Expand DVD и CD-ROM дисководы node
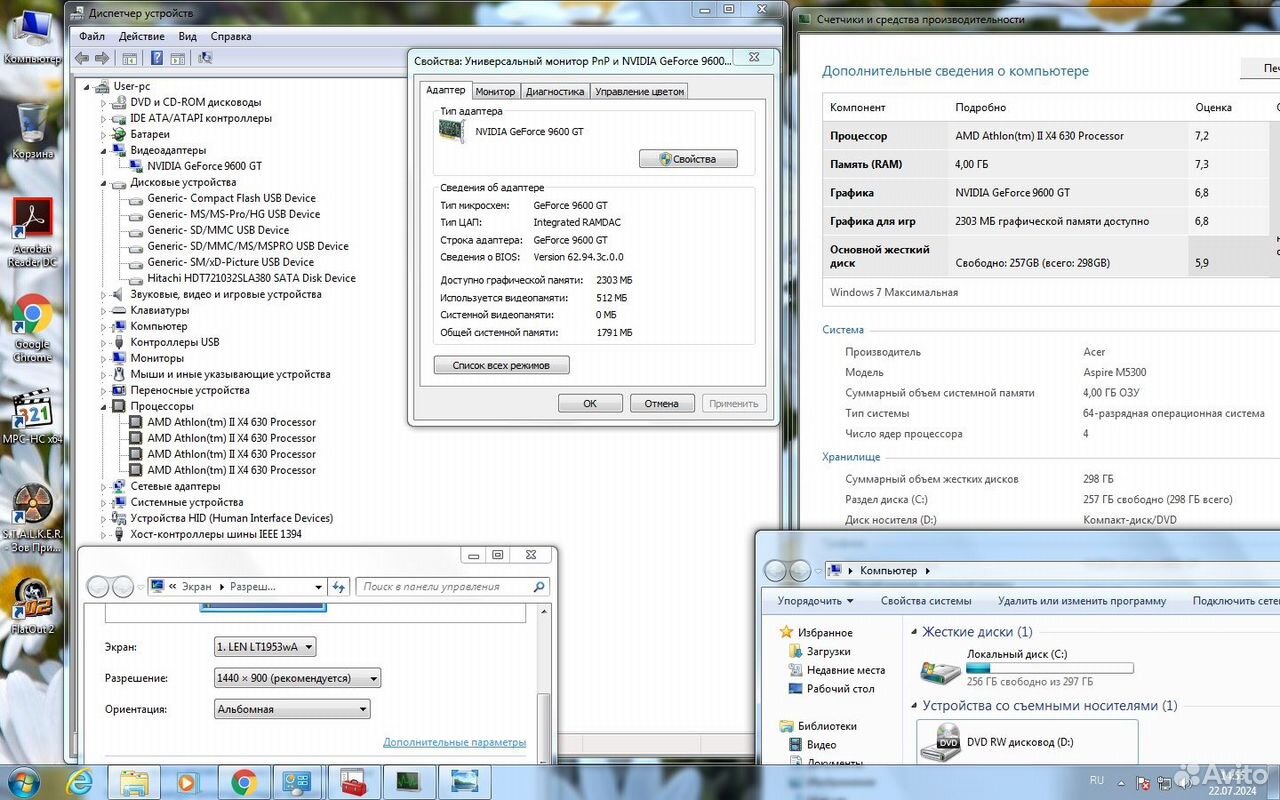Viewport: 1280px width, 800px height. point(103,102)
